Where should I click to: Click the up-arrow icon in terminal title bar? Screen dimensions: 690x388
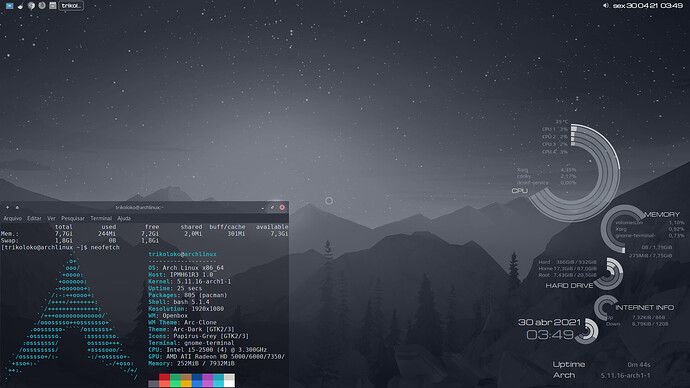pos(17,207)
